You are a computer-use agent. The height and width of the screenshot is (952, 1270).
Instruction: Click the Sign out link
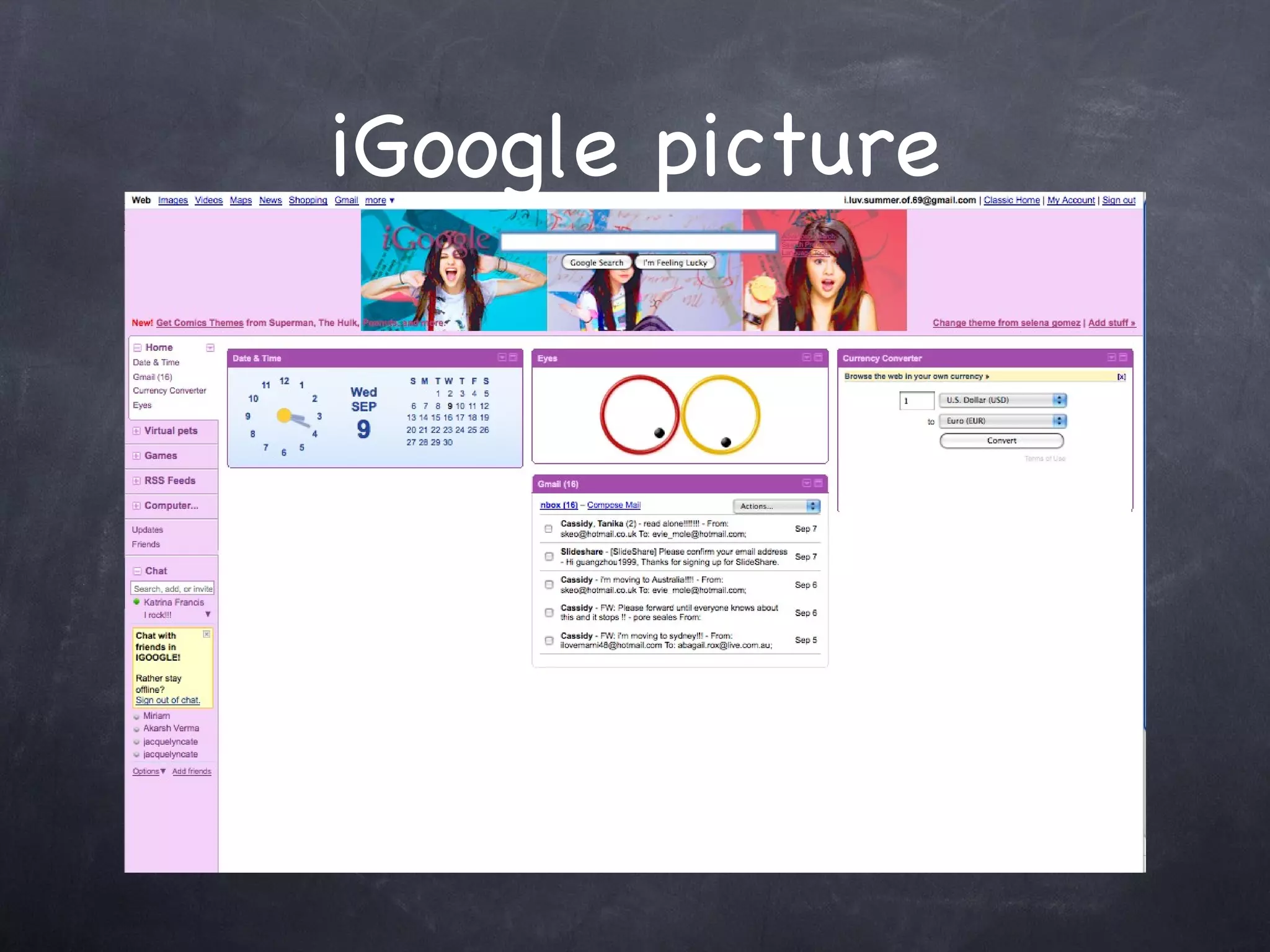[x=1119, y=200]
